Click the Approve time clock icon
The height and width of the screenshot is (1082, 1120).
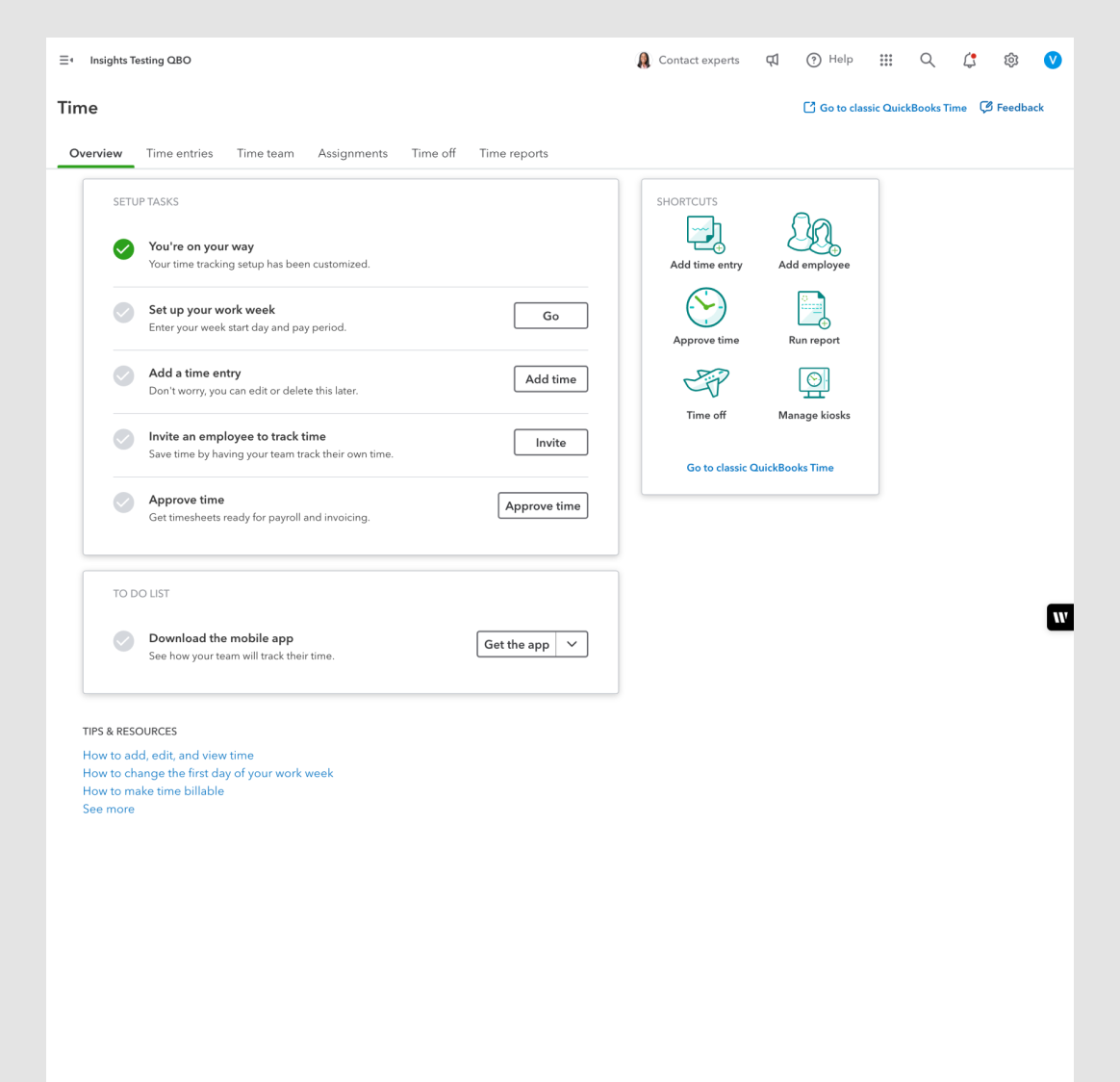click(705, 309)
